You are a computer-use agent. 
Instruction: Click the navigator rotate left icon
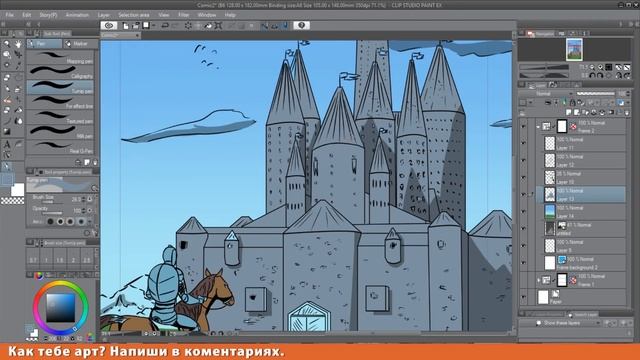point(592,76)
